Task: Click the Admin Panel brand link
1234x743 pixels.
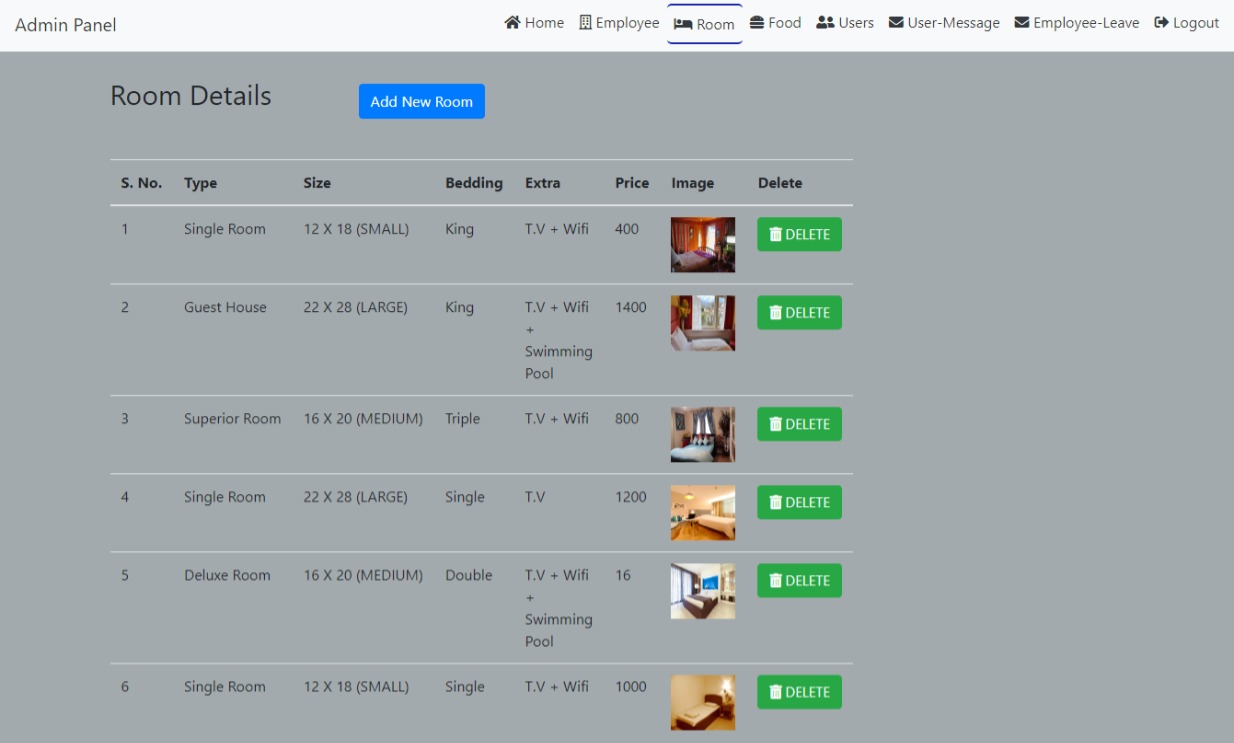Action: point(66,25)
